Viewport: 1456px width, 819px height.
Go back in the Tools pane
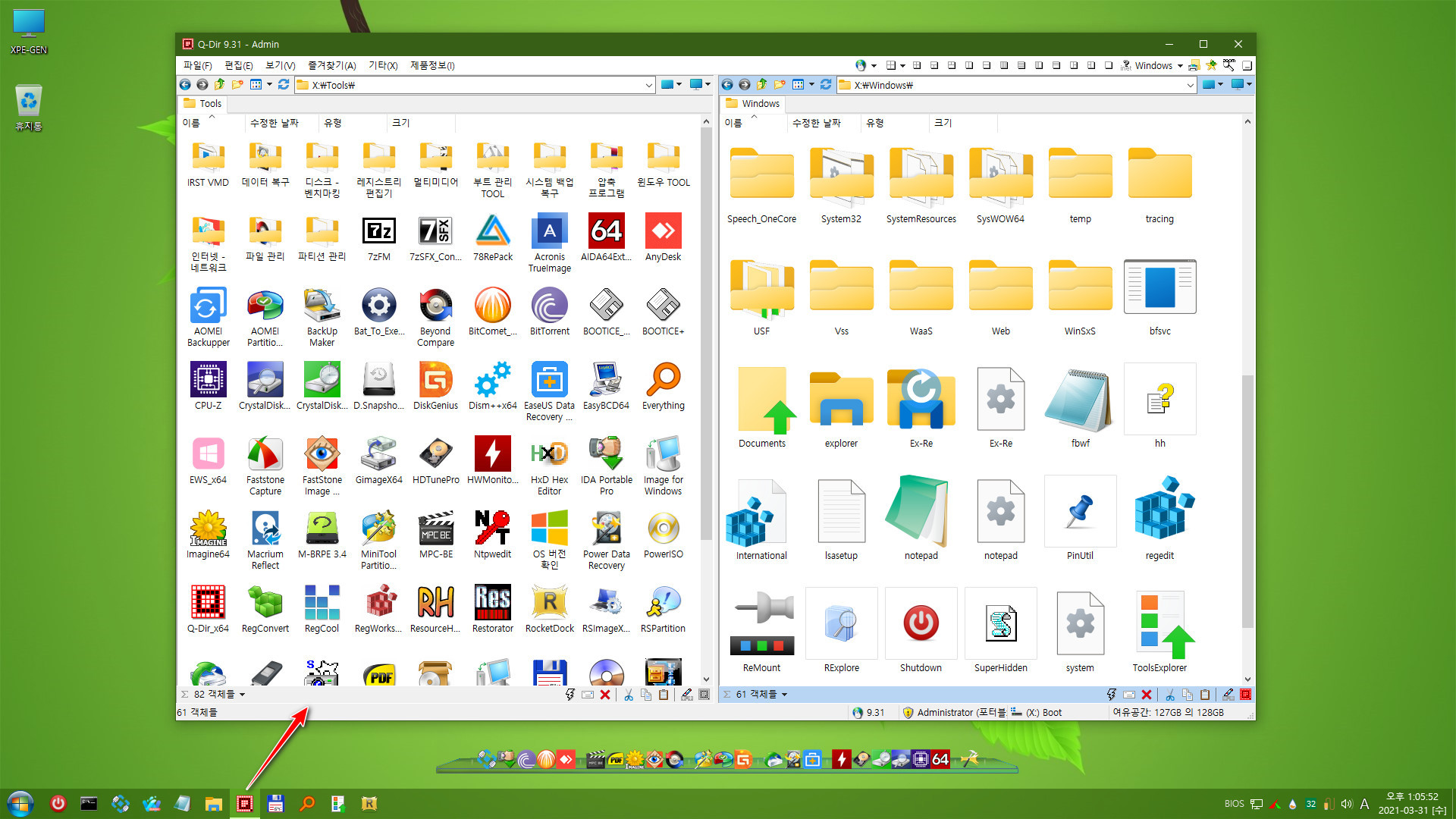coord(185,85)
